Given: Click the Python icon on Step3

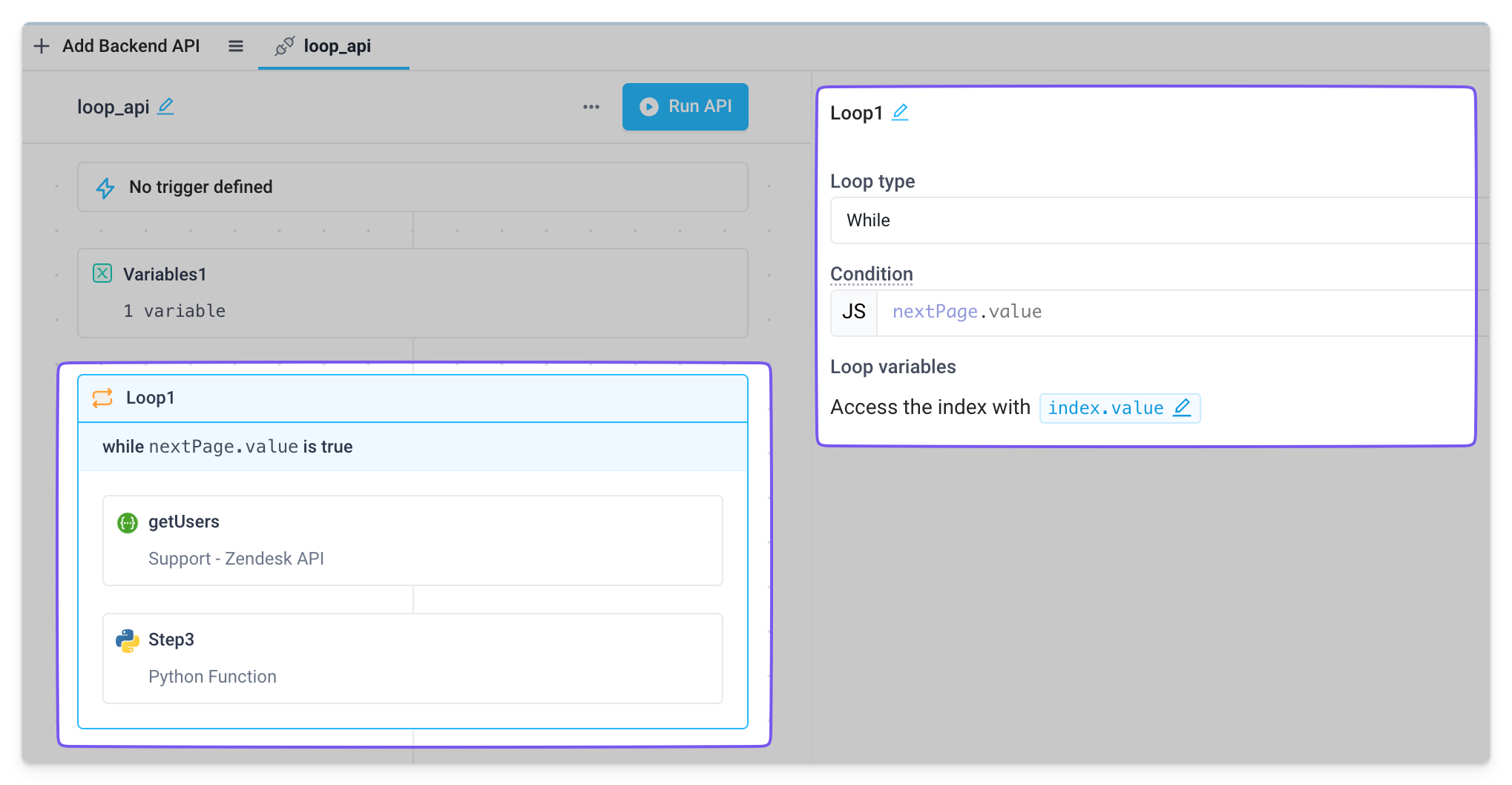Looking at the screenshot, I should (128, 641).
